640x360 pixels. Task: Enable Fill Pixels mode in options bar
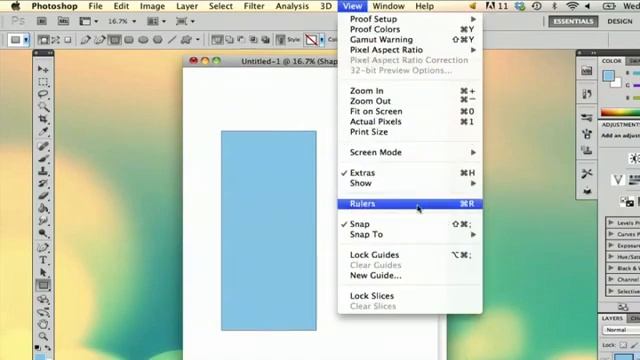[68, 40]
